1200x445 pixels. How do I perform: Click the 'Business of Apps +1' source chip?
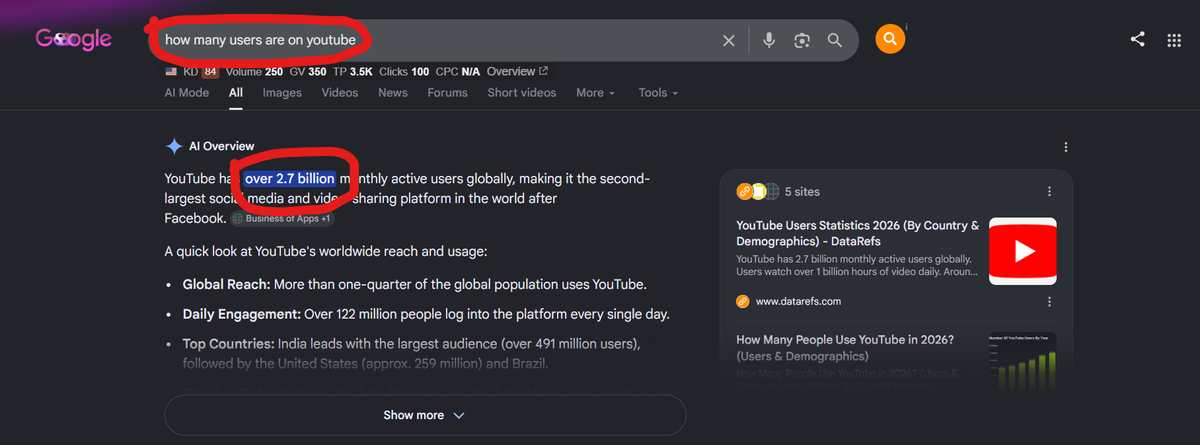(x=282, y=218)
